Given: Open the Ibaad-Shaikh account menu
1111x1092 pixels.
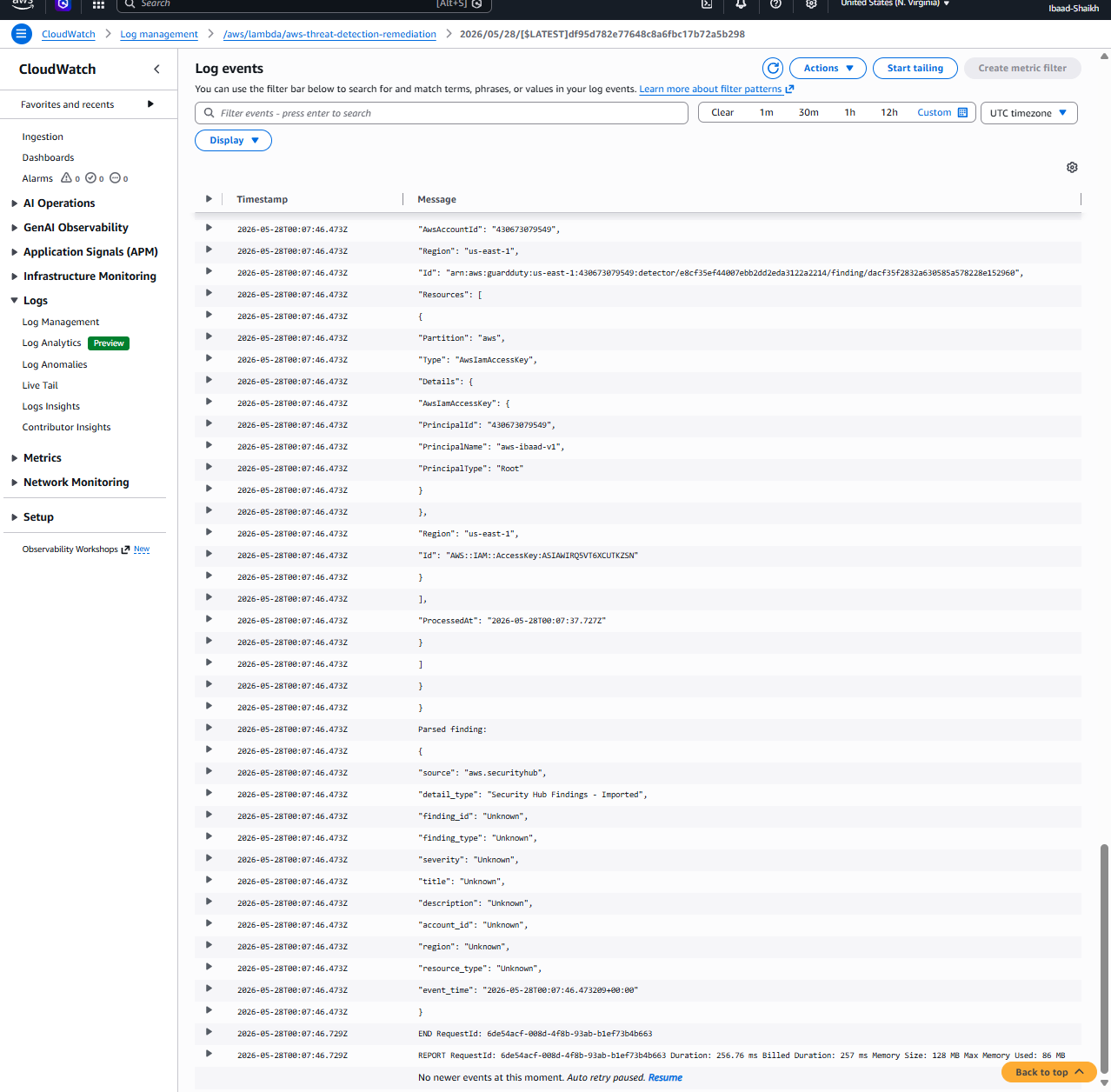Looking at the screenshot, I should pos(1073,8).
